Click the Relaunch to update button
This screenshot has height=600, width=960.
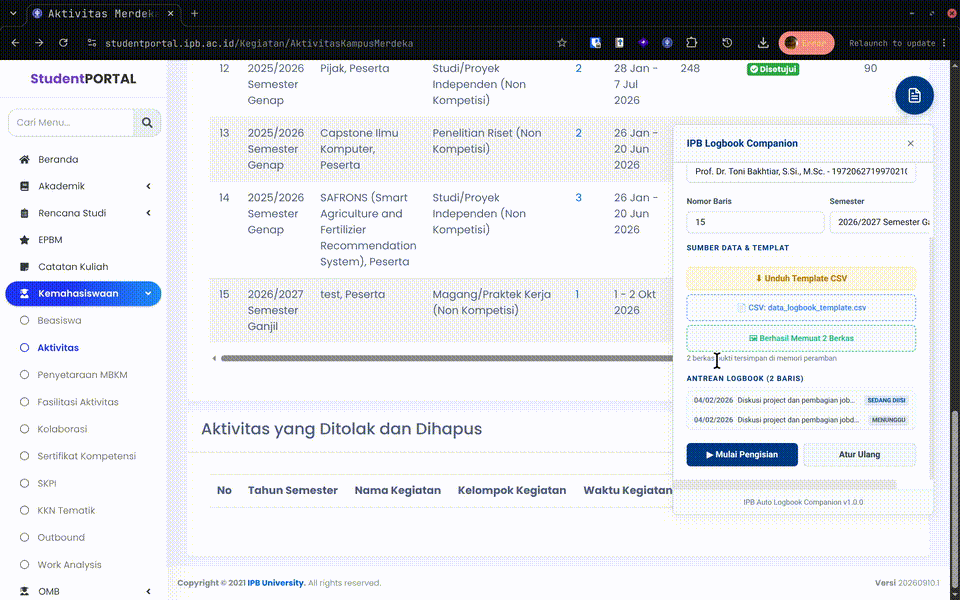click(892, 43)
